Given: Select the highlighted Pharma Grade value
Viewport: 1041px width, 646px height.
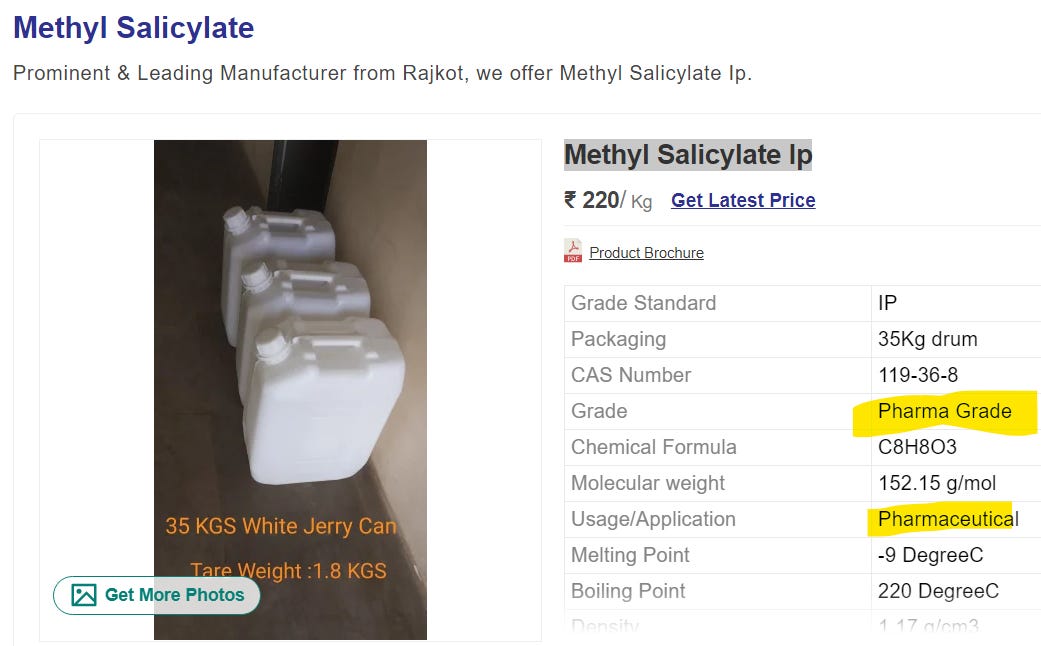Looking at the screenshot, I should (944, 411).
